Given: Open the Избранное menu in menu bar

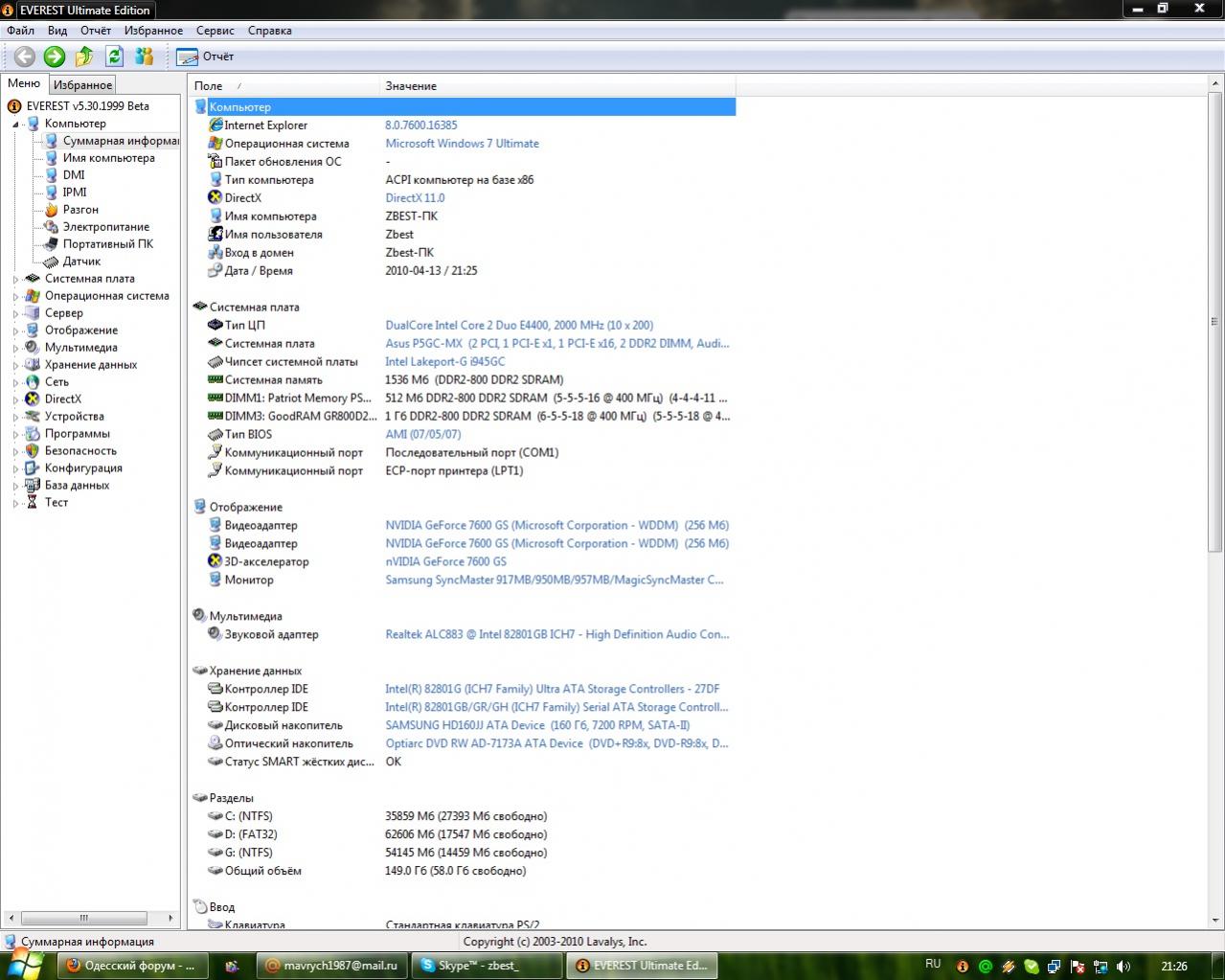Looking at the screenshot, I should (x=153, y=31).
